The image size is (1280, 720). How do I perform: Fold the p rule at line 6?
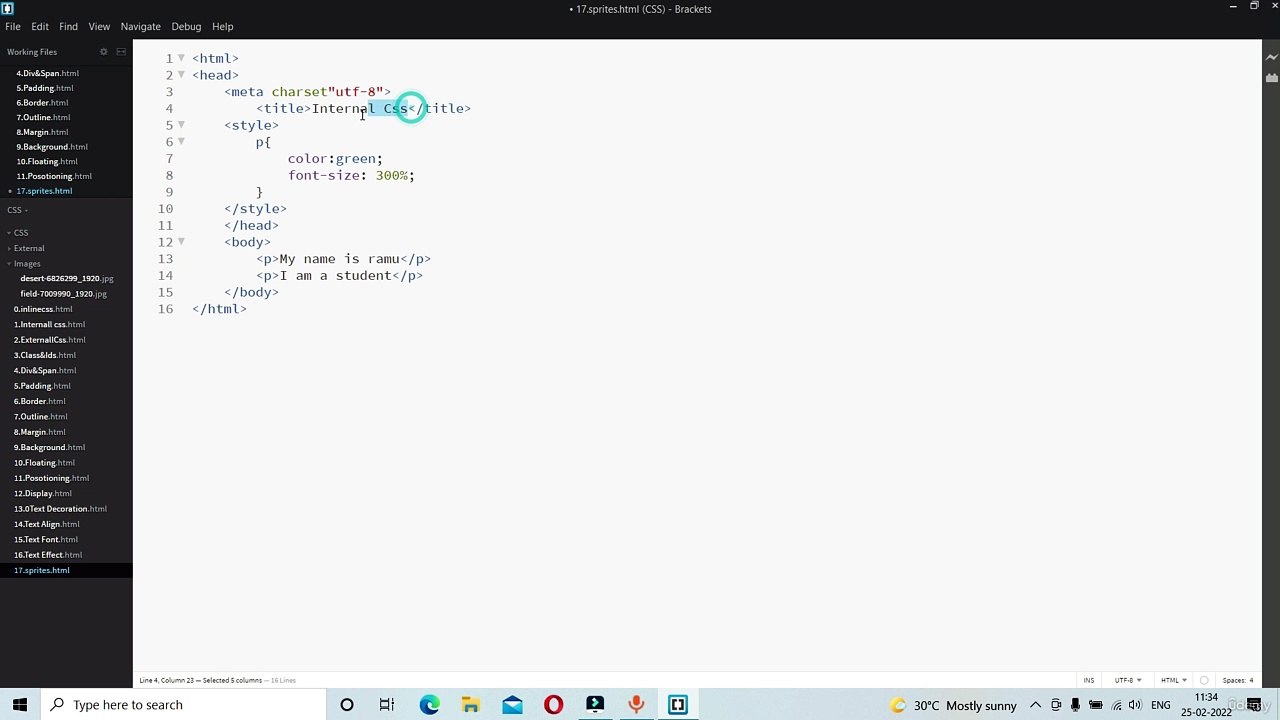pos(181,142)
